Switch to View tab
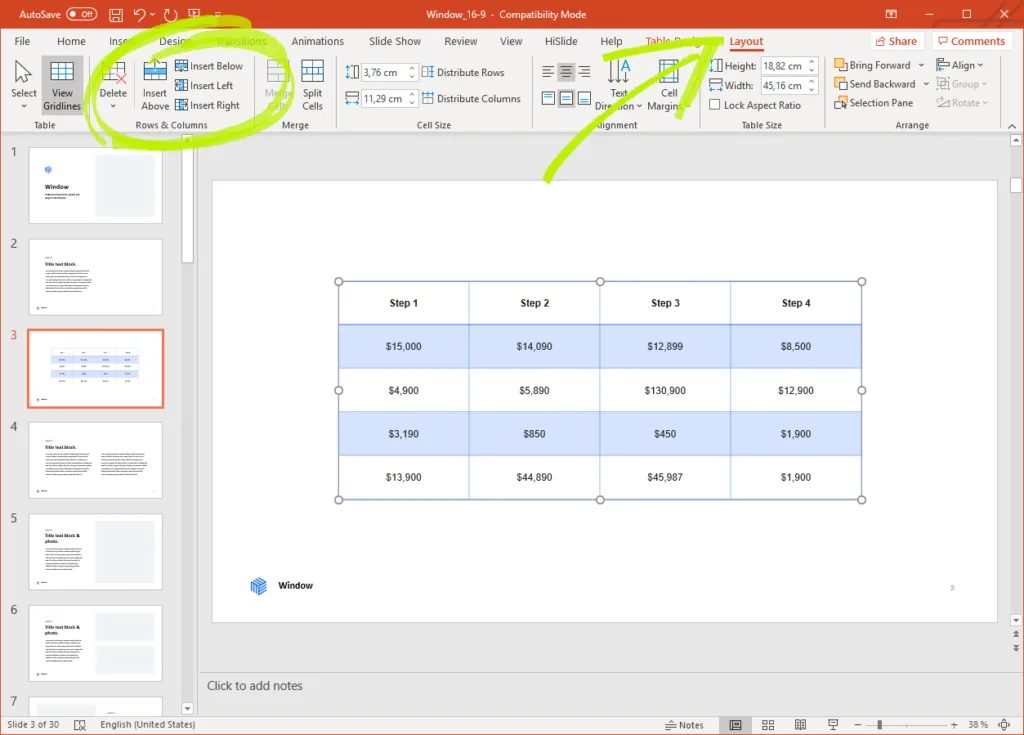 pyautogui.click(x=511, y=41)
